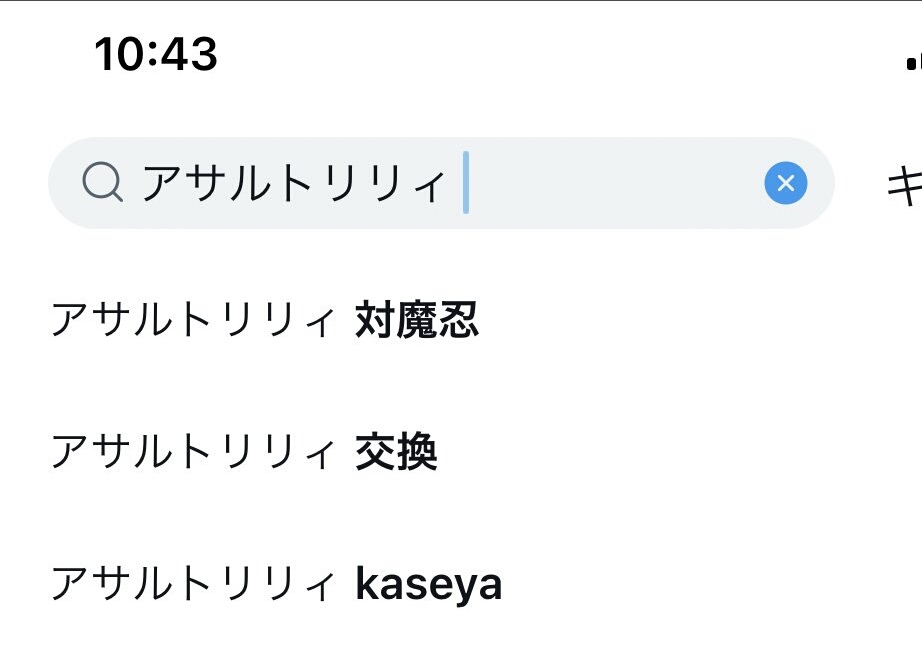Screen dimensions: 922x666
Task: Choose the アサルトリリィ 交換 suggestion
Action: point(244,452)
